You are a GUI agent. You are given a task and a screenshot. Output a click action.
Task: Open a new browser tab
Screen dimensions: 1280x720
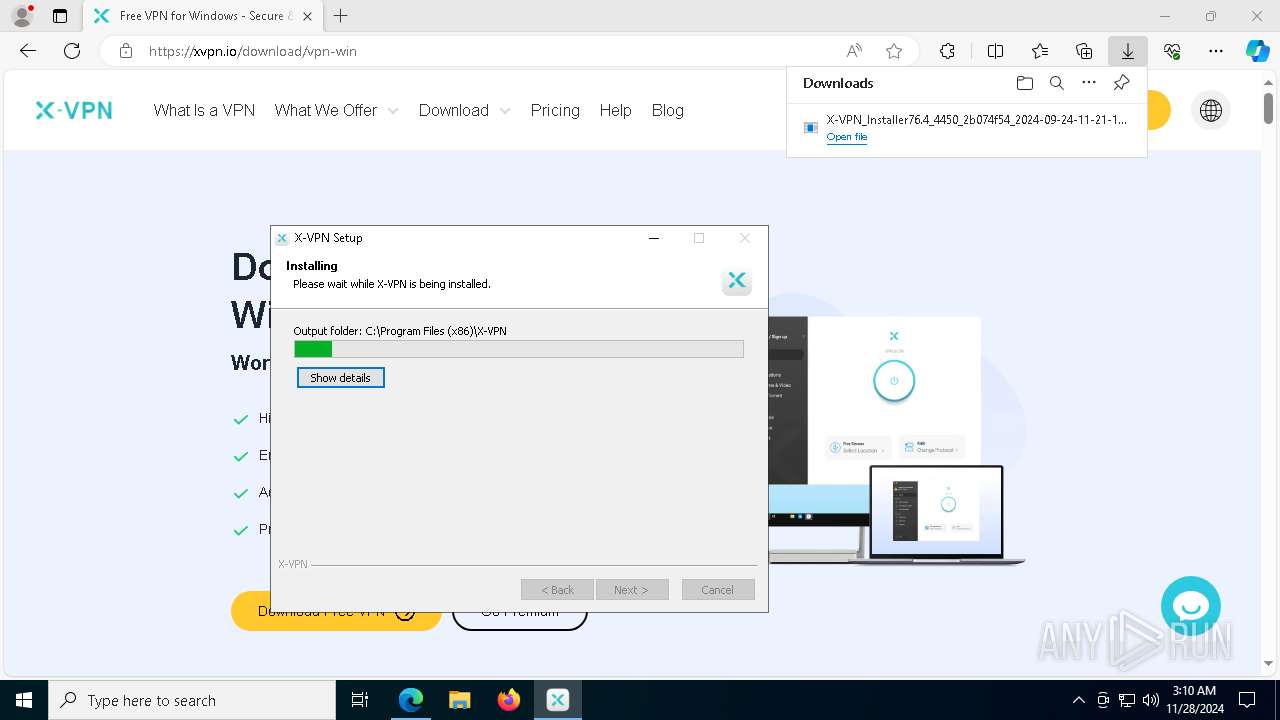point(341,16)
